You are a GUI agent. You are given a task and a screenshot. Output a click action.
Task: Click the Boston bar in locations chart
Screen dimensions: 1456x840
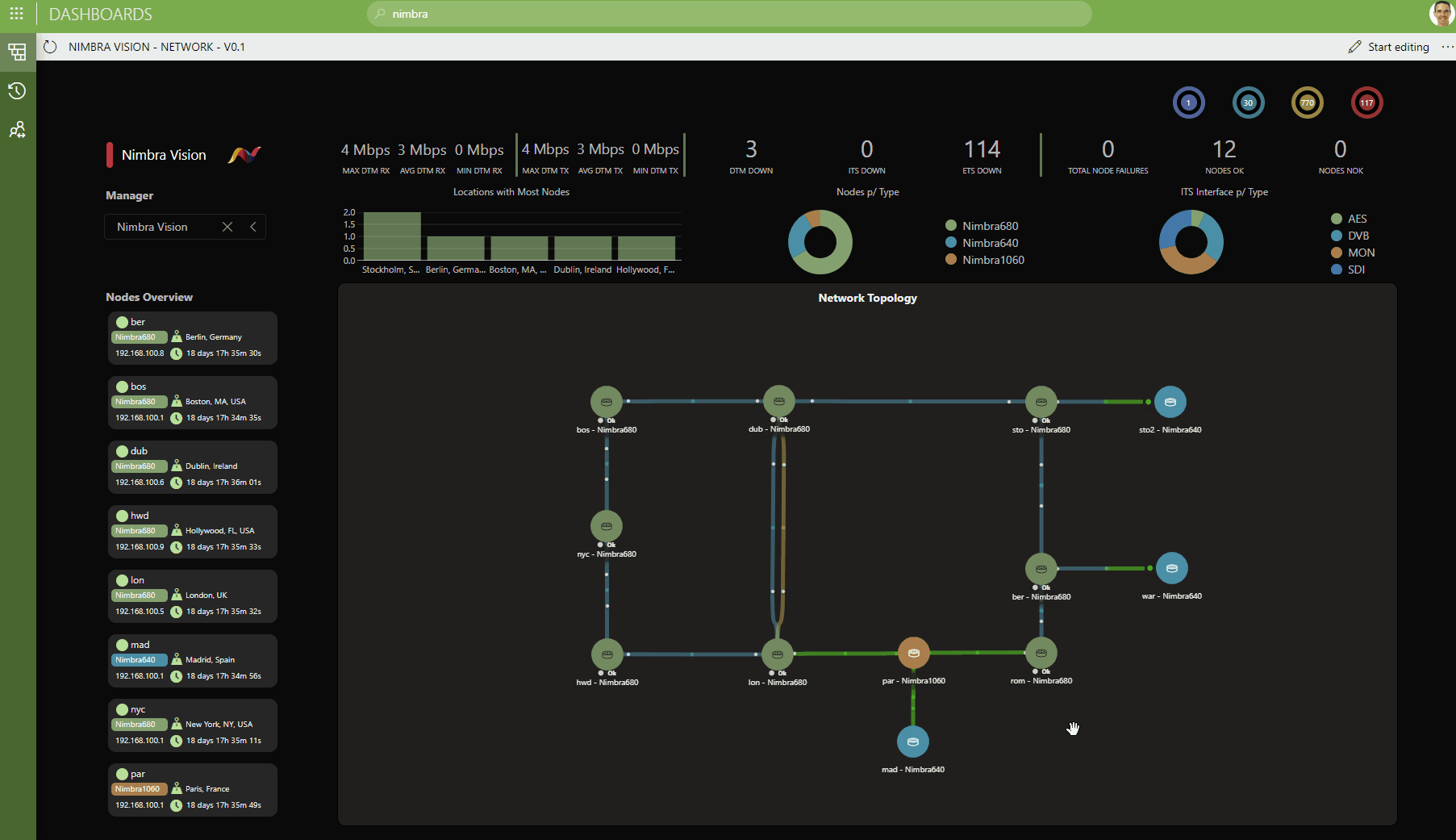(x=519, y=249)
